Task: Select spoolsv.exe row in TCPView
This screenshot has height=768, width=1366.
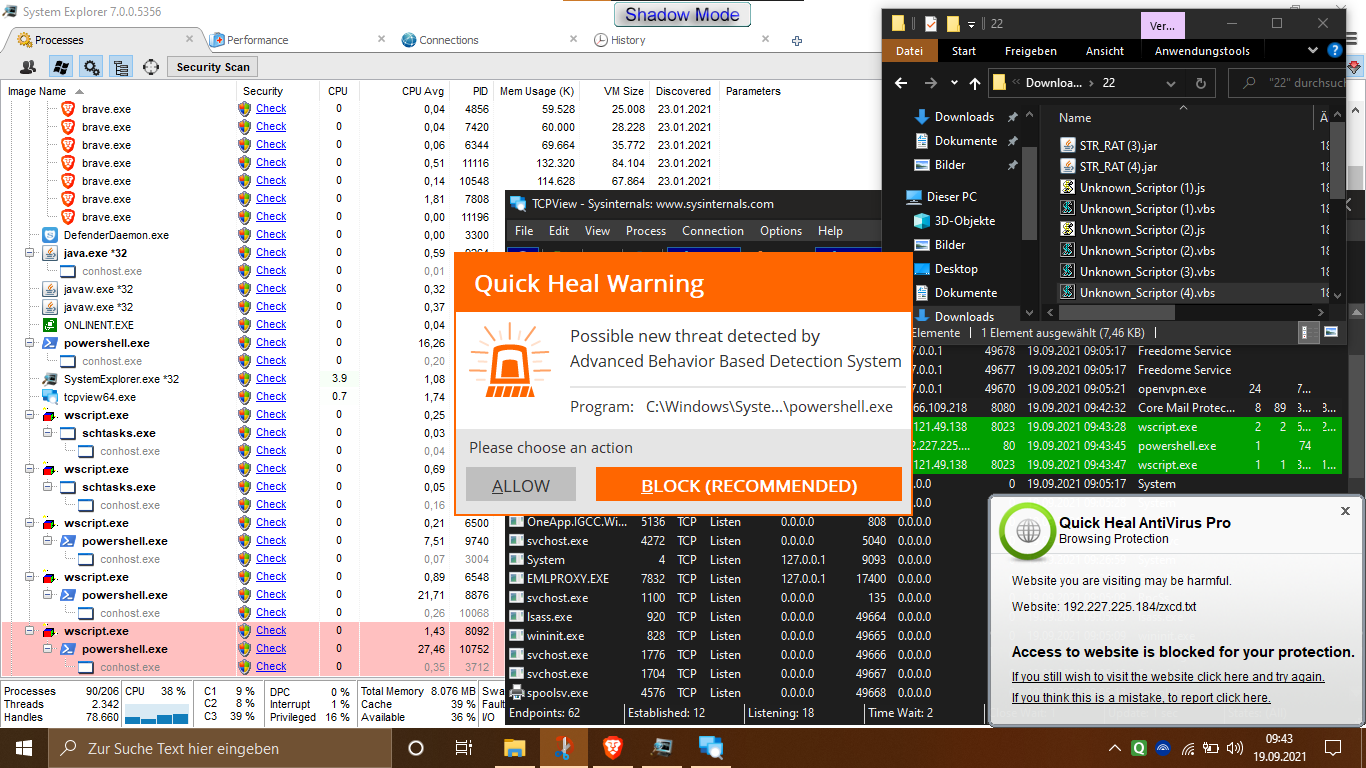Action: (720, 693)
